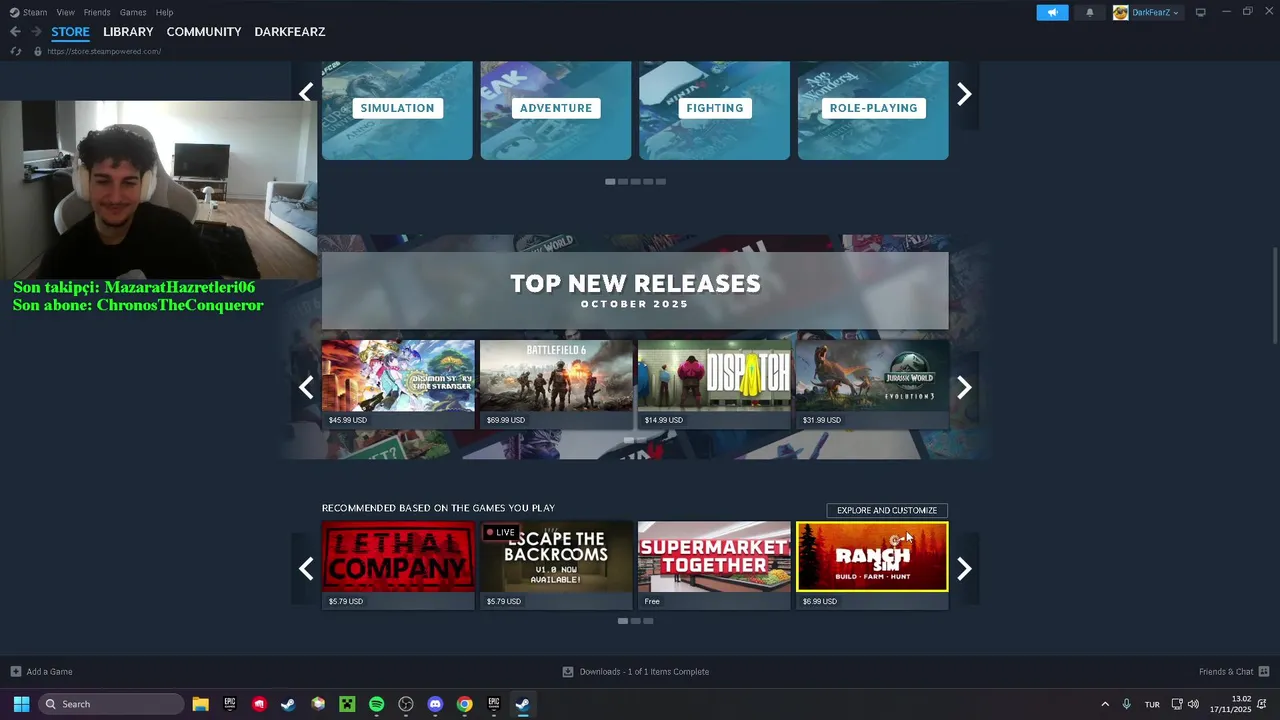Viewport: 1280px width, 720px height.
Task: Select first genre carousel page dot
Action: pyautogui.click(x=610, y=181)
